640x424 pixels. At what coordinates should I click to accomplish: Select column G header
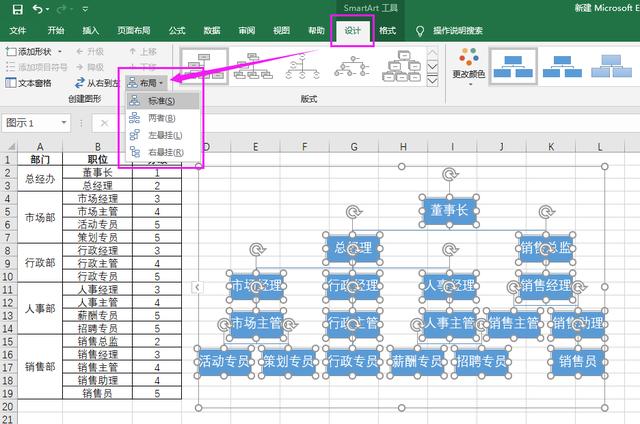click(353, 147)
